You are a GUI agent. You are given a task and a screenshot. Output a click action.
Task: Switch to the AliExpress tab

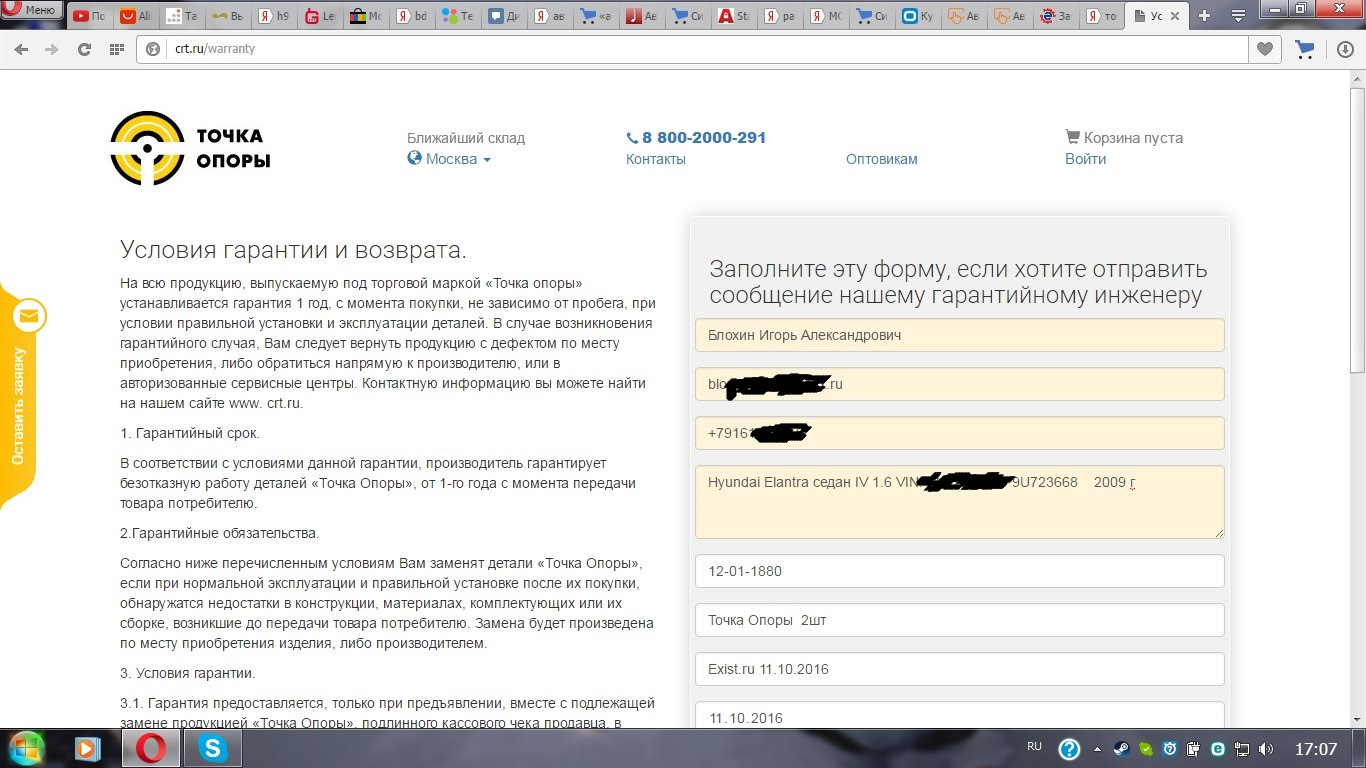click(x=136, y=16)
